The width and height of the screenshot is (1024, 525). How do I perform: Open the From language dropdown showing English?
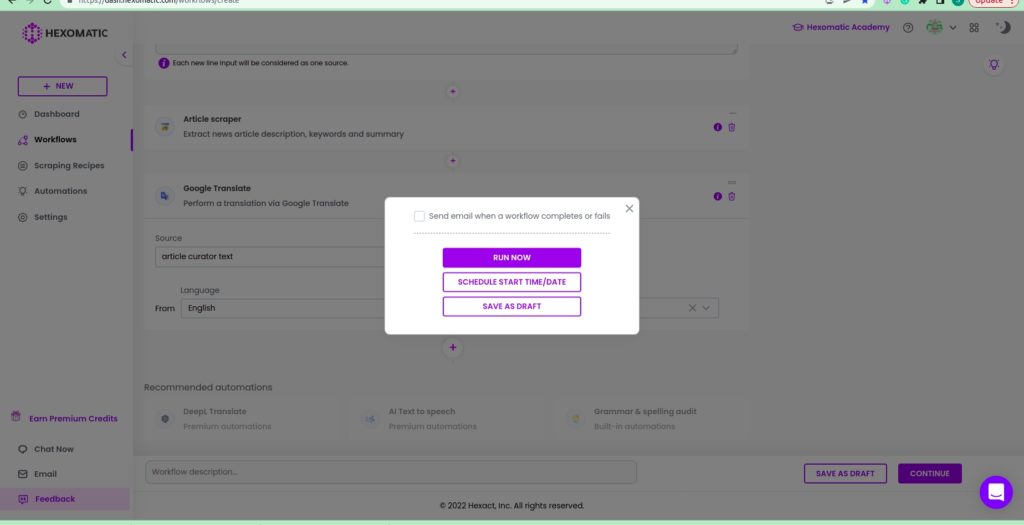pyautogui.click(x=283, y=308)
